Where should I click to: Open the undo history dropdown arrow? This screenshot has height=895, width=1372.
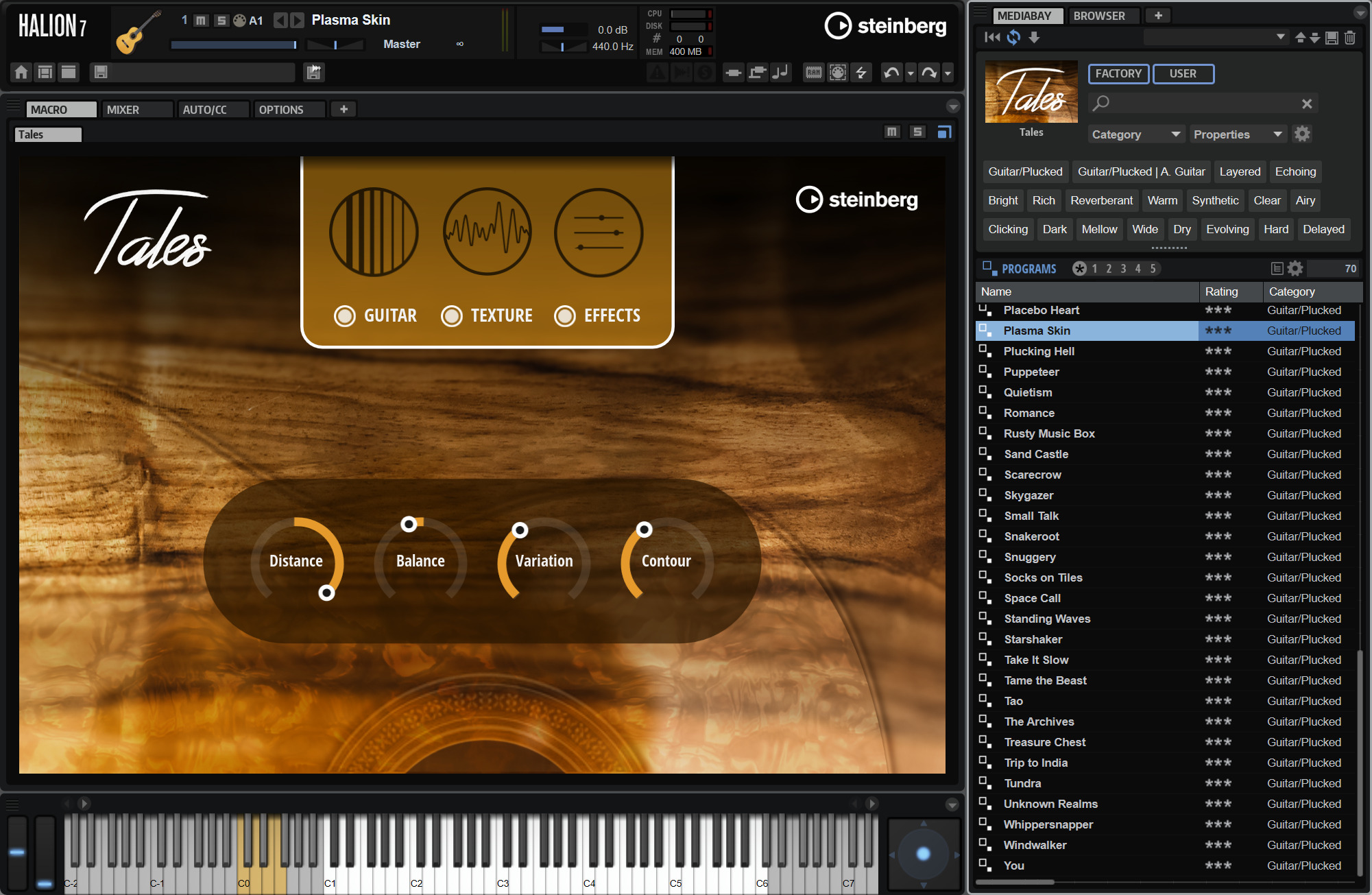coord(911,73)
